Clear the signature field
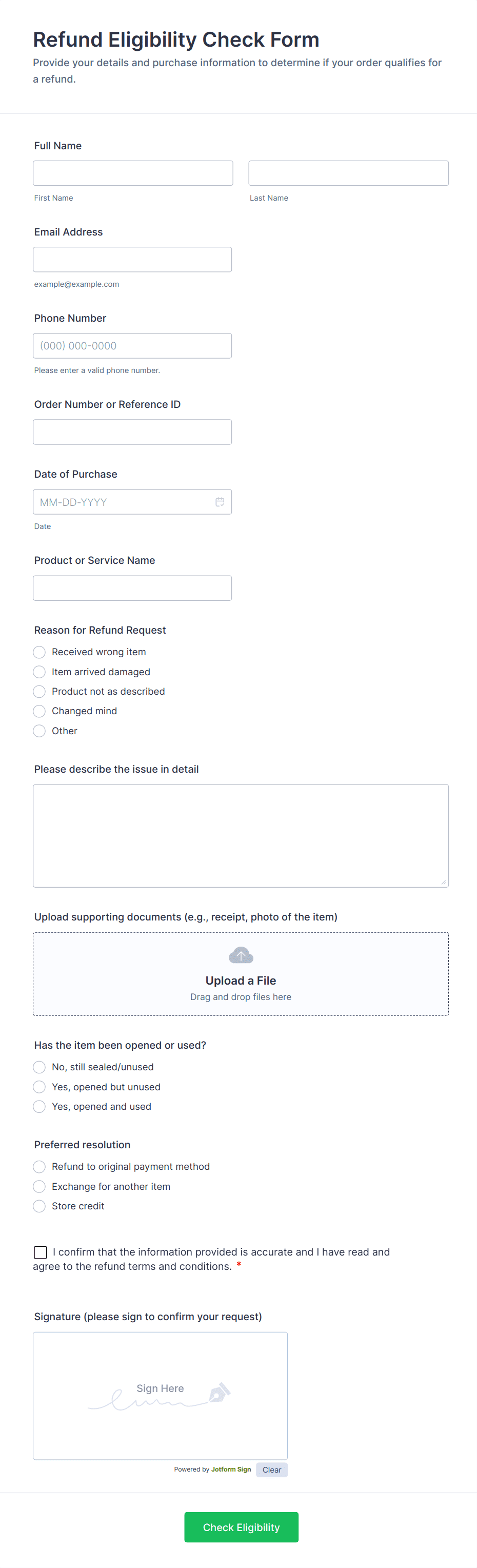This screenshot has height=1568, width=477. [x=271, y=1469]
